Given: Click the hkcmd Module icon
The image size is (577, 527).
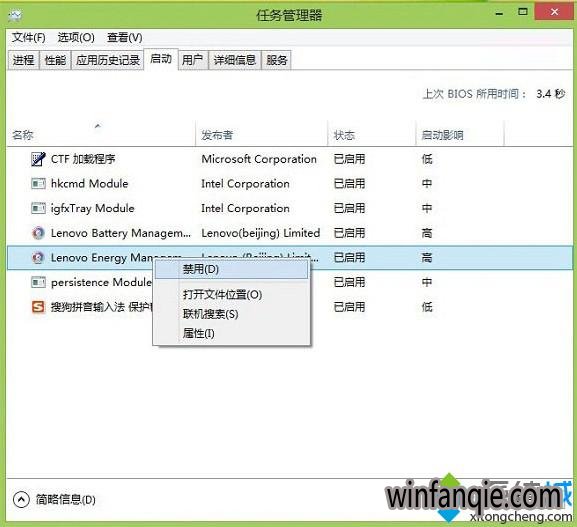Looking at the screenshot, I should [x=38, y=183].
